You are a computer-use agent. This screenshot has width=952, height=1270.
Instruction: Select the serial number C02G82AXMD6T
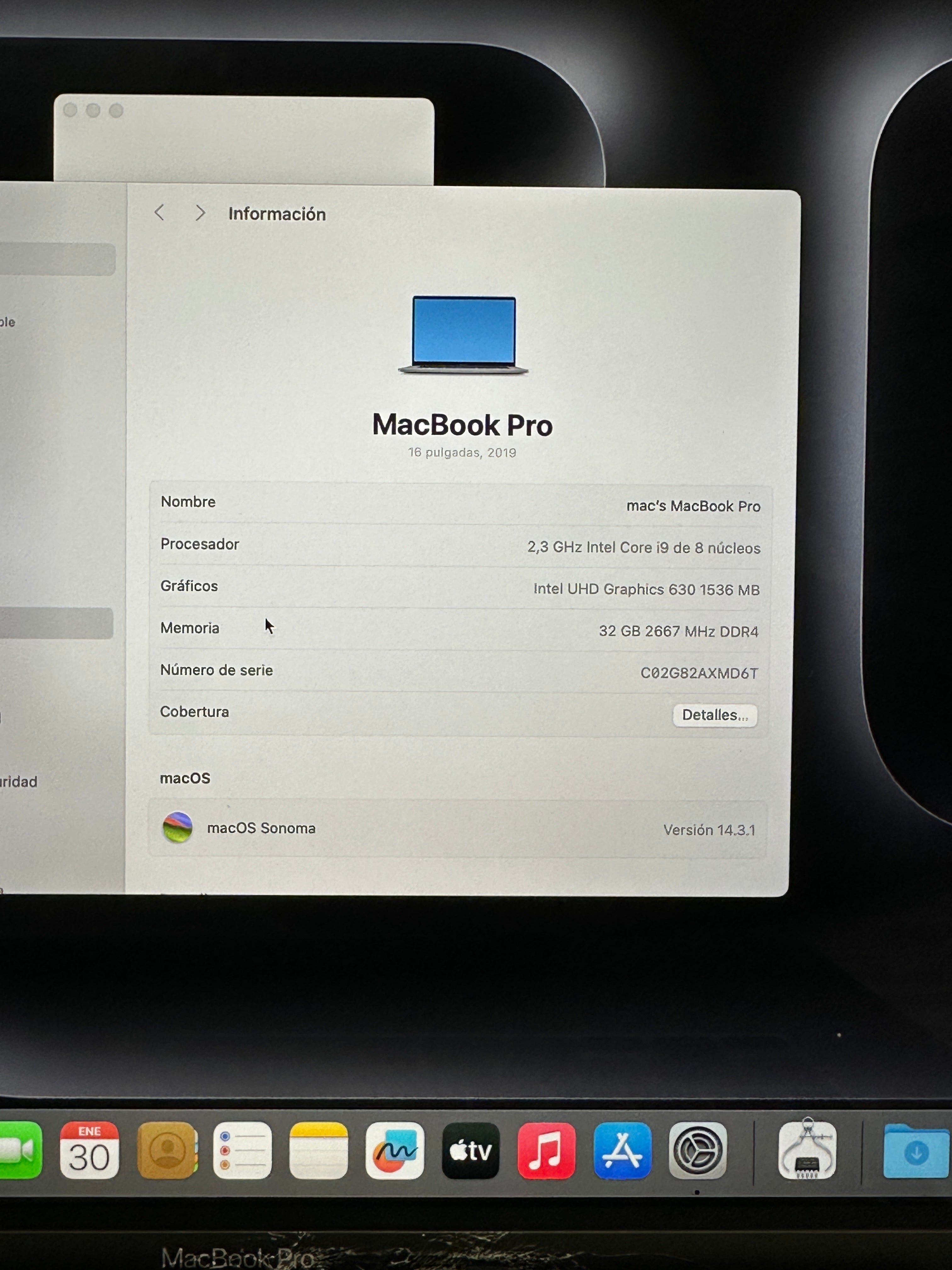pyautogui.click(x=699, y=673)
